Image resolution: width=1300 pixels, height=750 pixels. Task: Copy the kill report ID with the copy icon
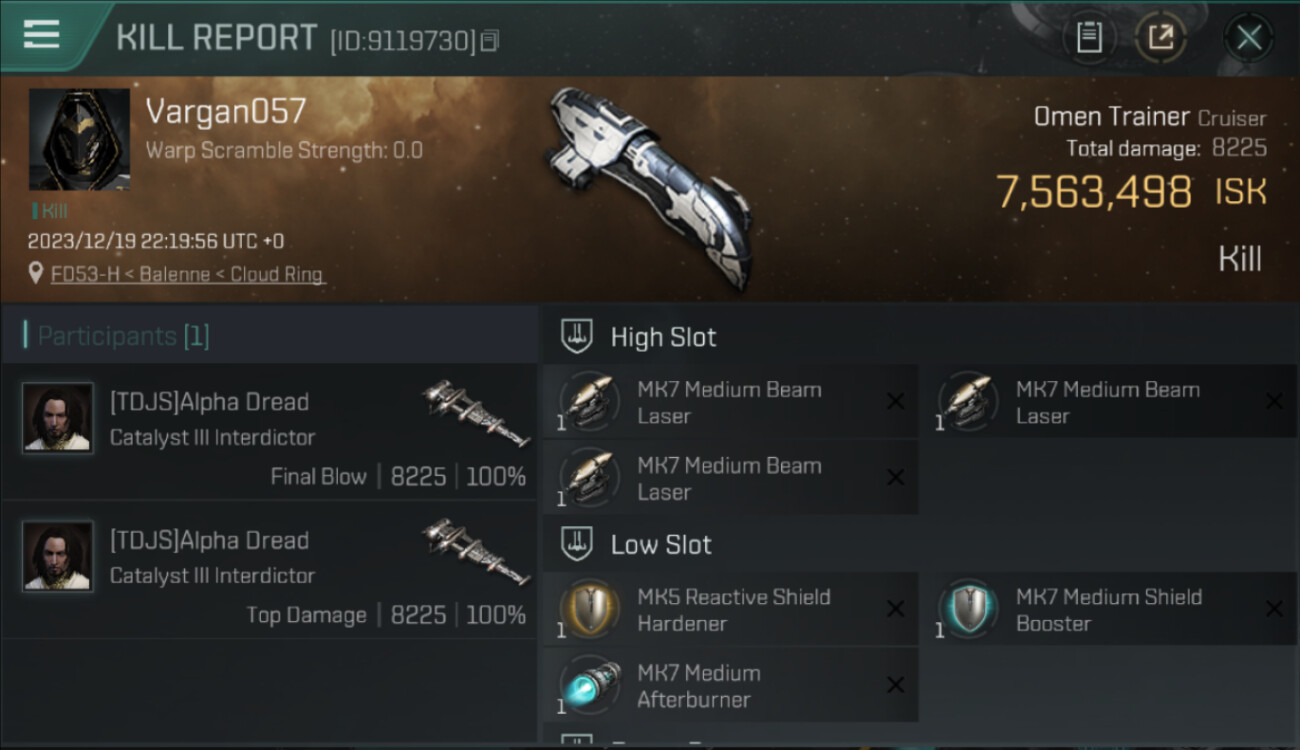point(489,41)
